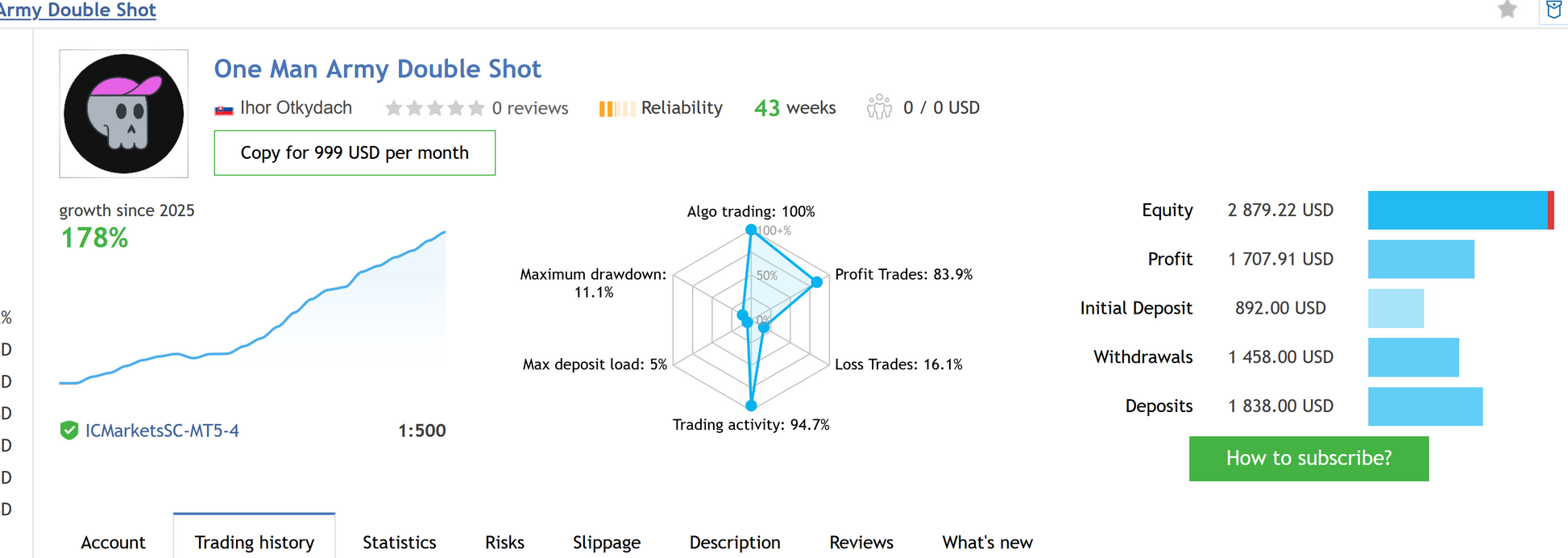The width and height of the screenshot is (1568, 558).
Task: Open the ICMarketsSC-MT5-4 broker link
Action: click(162, 431)
